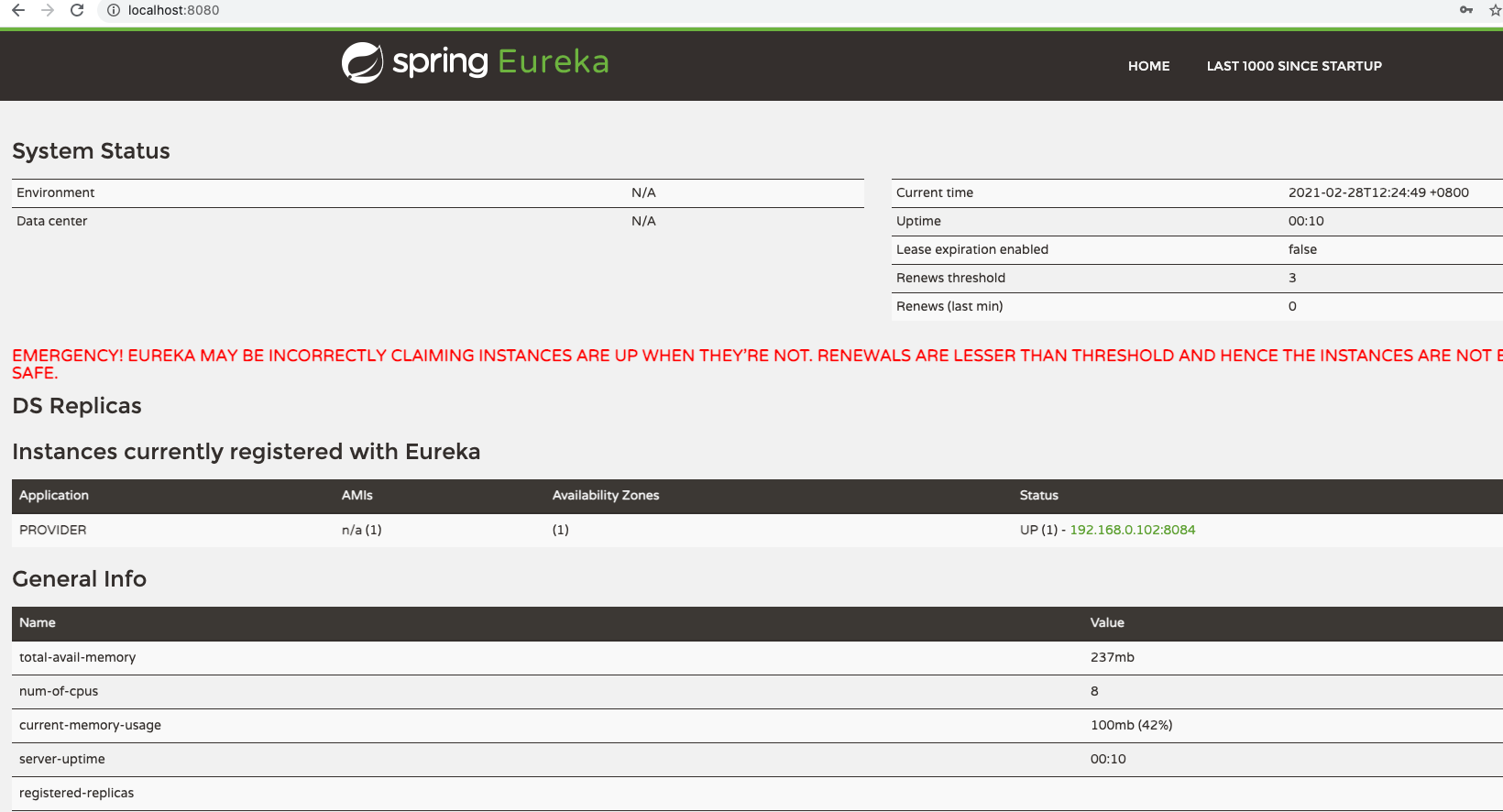Click the Renews (last min) label
The width and height of the screenshot is (1503, 812).
[x=949, y=306]
